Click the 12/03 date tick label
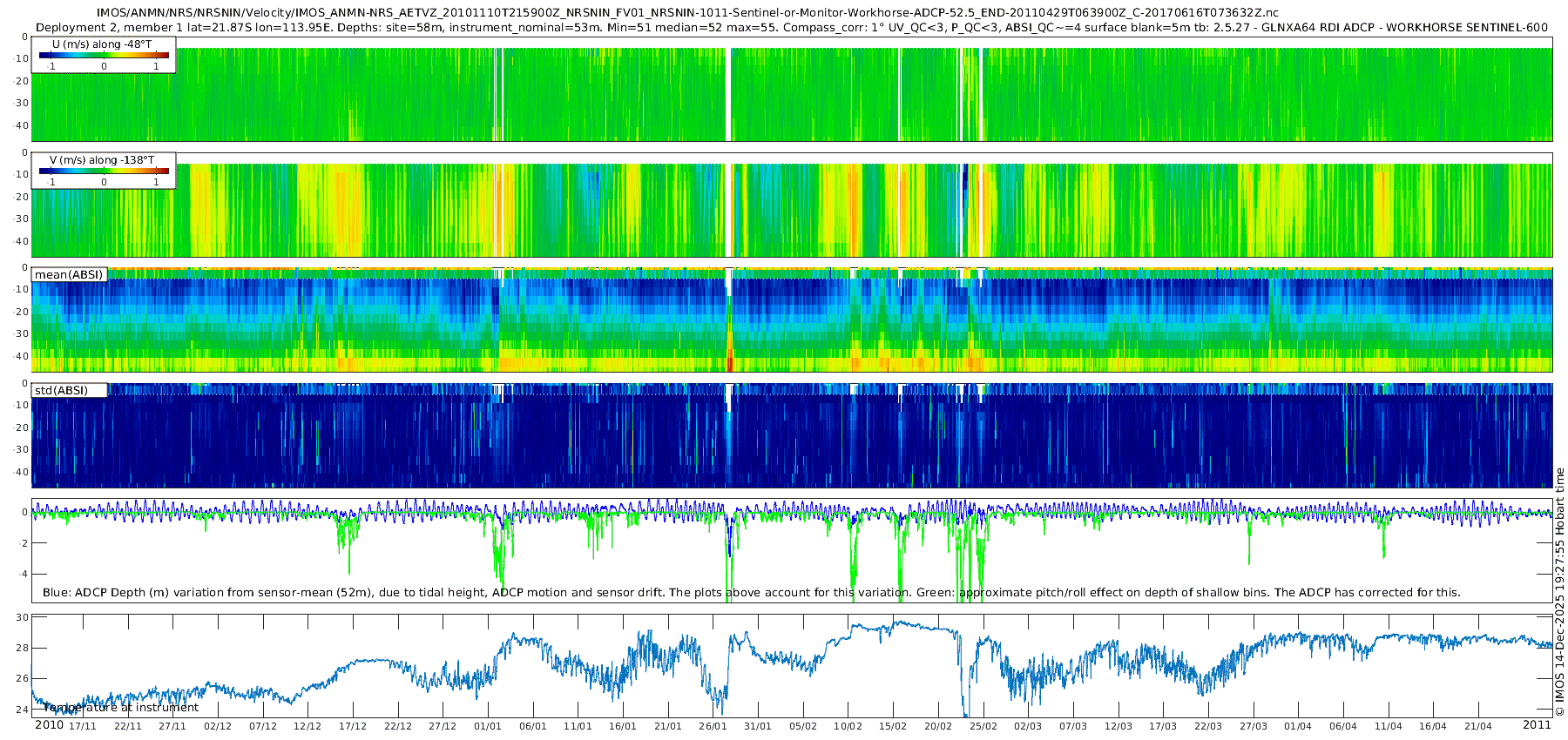Screen dimensions: 1568x740 coord(1118,726)
